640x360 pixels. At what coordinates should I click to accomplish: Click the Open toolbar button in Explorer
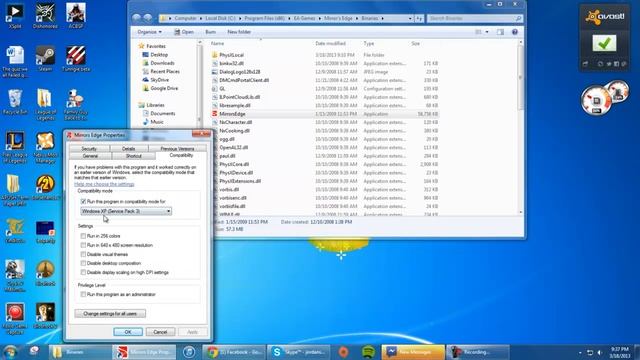click(x=184, y=32)
